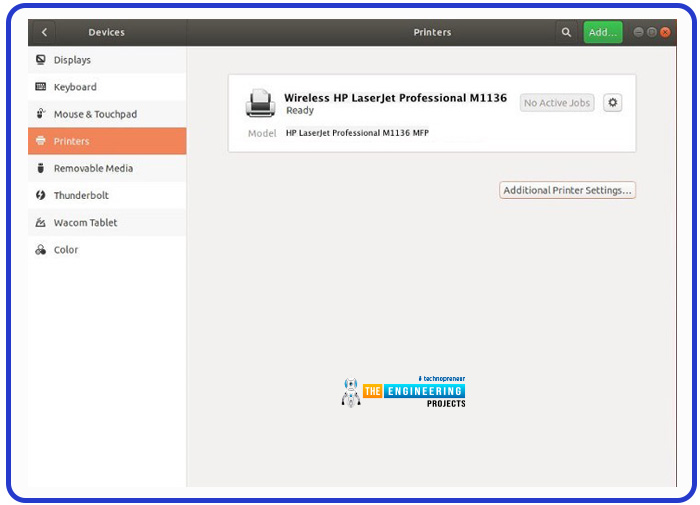Go back using the Devices back arrow
This screenshot has width=700, height=505.
click(x=44, y=32)
